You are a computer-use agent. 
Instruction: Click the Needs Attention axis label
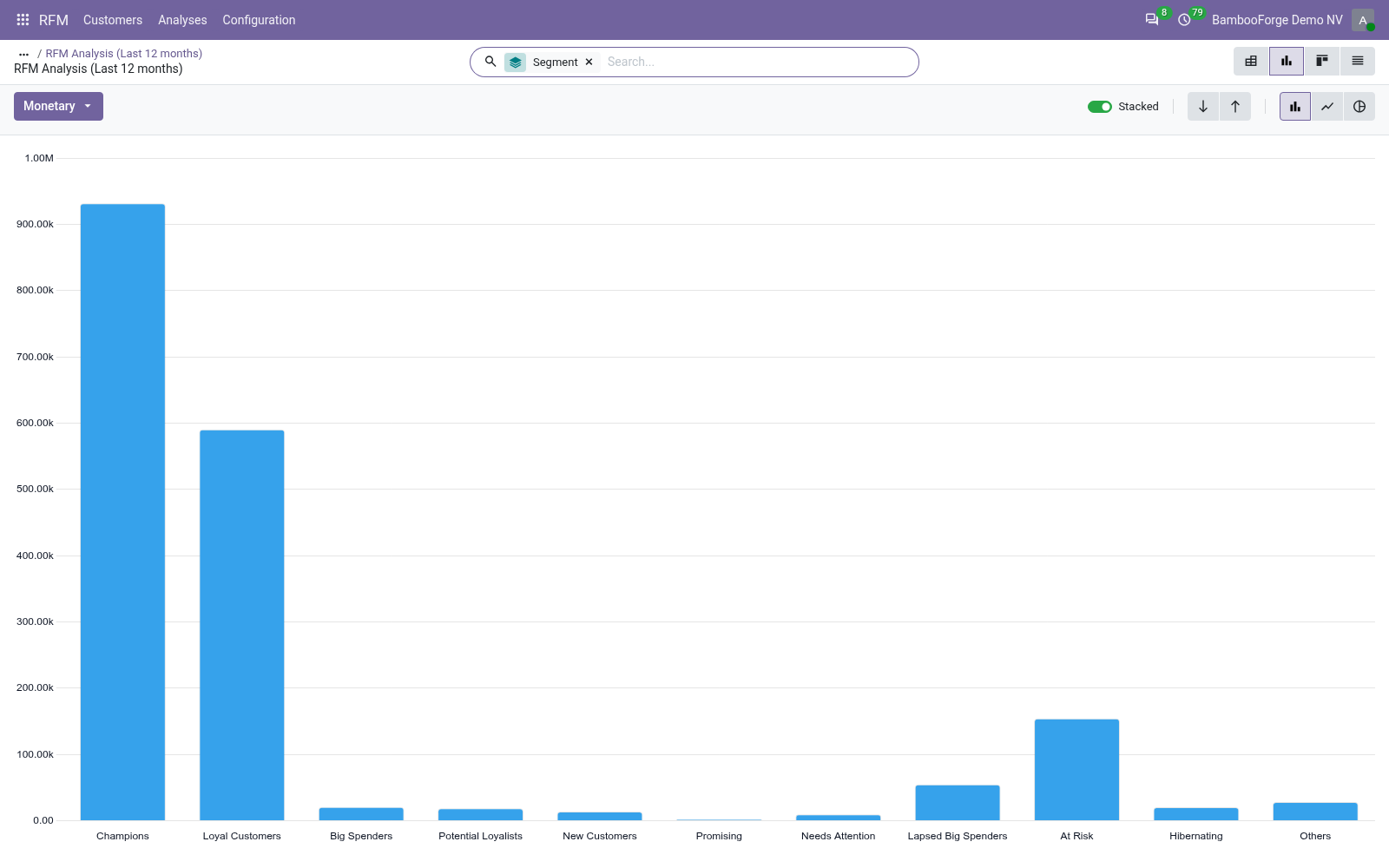coord(839,836)
